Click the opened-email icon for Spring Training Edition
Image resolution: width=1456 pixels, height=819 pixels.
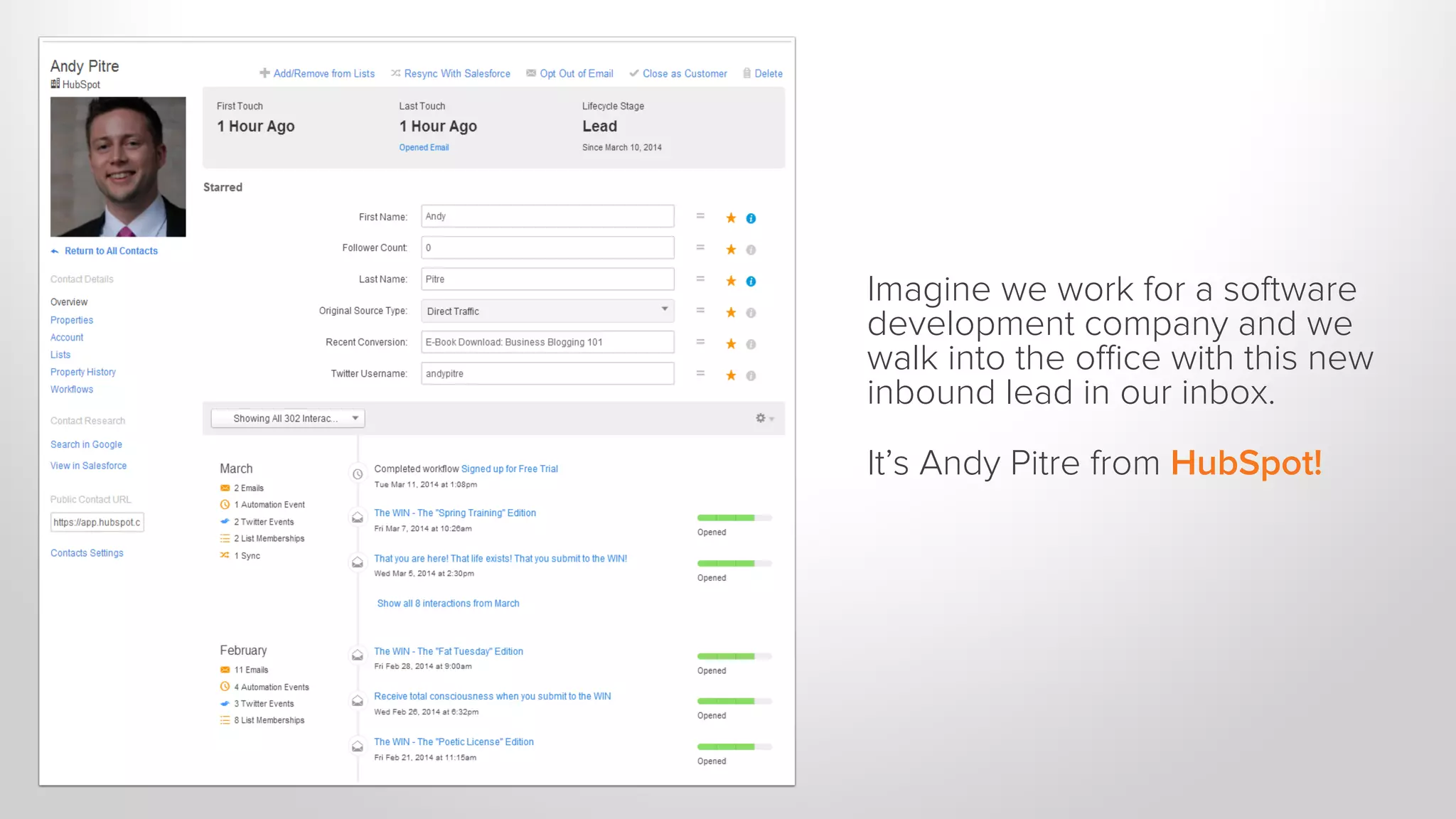pyautogui.click(x=358, y=518)
